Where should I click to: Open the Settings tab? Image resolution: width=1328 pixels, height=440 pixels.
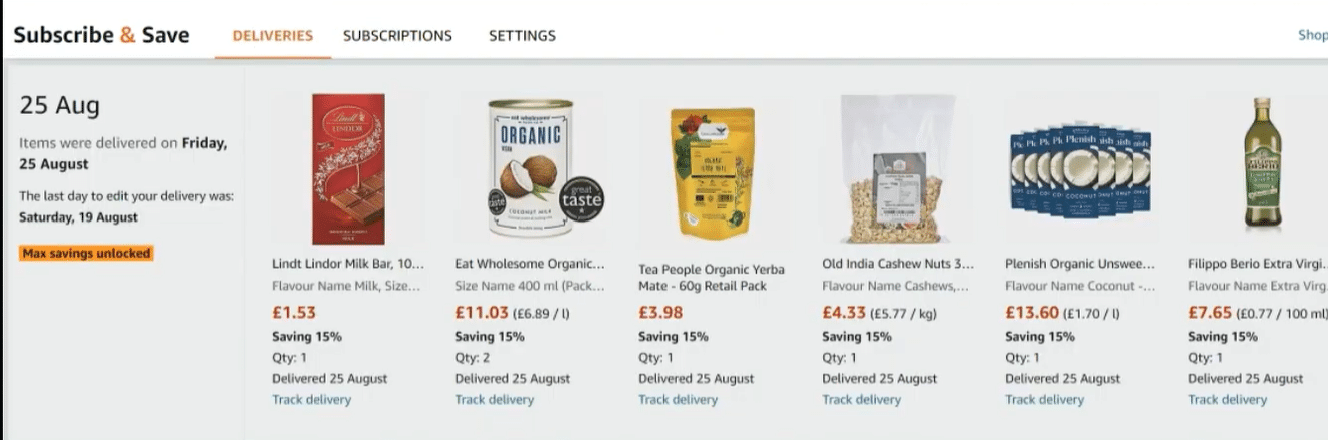point(522,36)
